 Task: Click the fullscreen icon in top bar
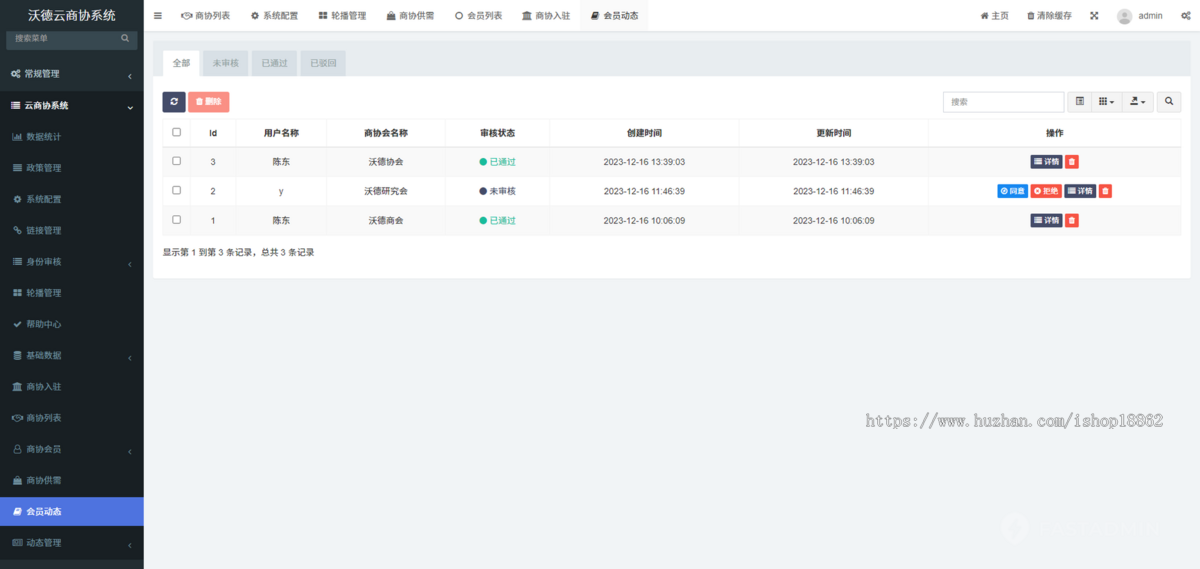(1094, 16)
